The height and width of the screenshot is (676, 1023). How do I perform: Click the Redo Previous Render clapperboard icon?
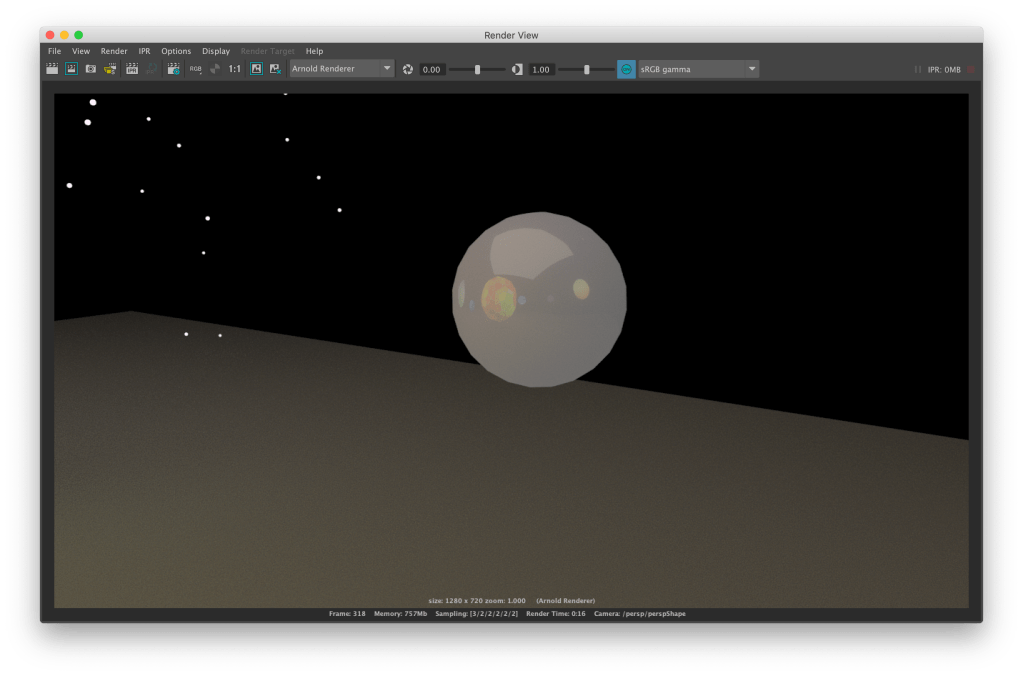point(52,69)
